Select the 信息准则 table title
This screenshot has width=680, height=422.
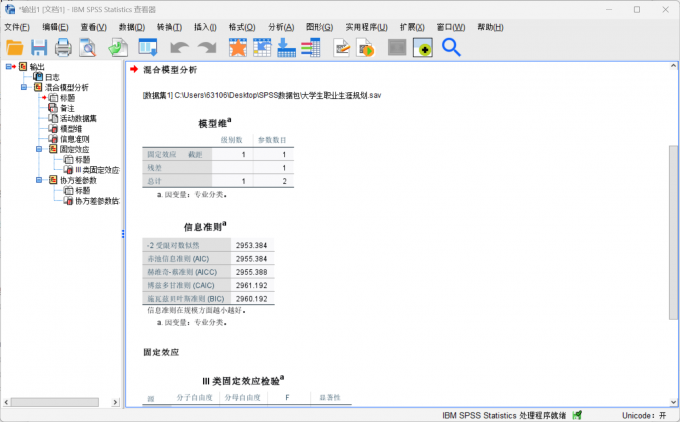(x=205, y=226)
